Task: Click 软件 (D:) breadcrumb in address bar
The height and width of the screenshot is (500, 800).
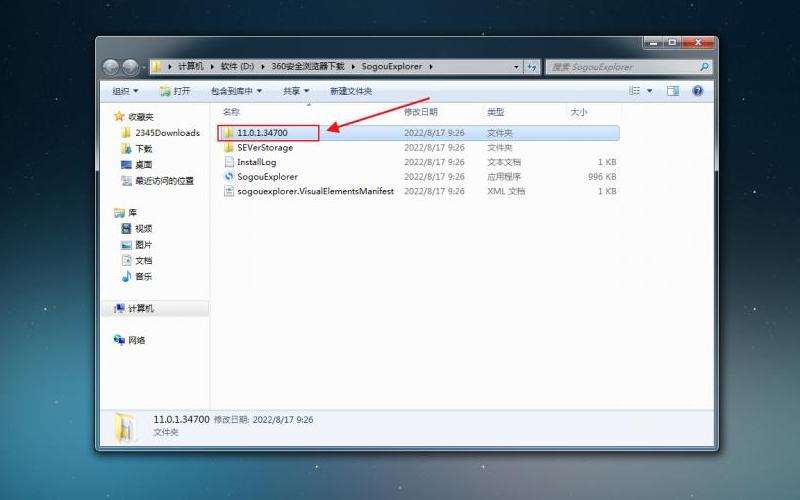Action: 237,66
